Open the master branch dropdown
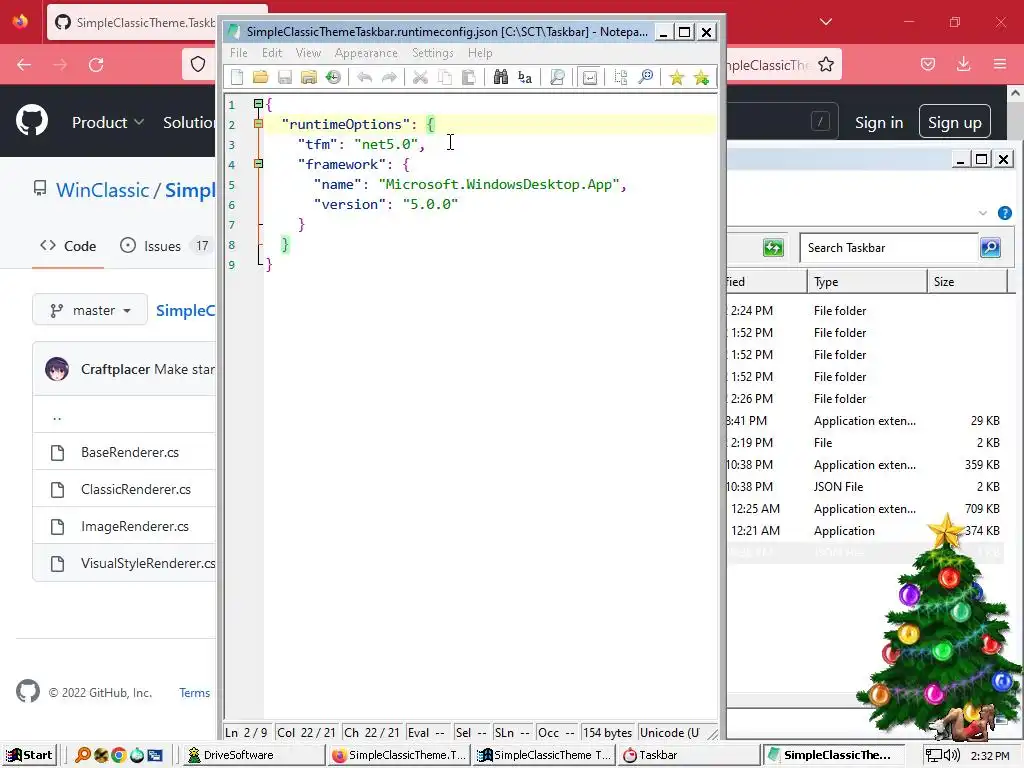This screenshot has width=1024, height=768. pos(90,310)
